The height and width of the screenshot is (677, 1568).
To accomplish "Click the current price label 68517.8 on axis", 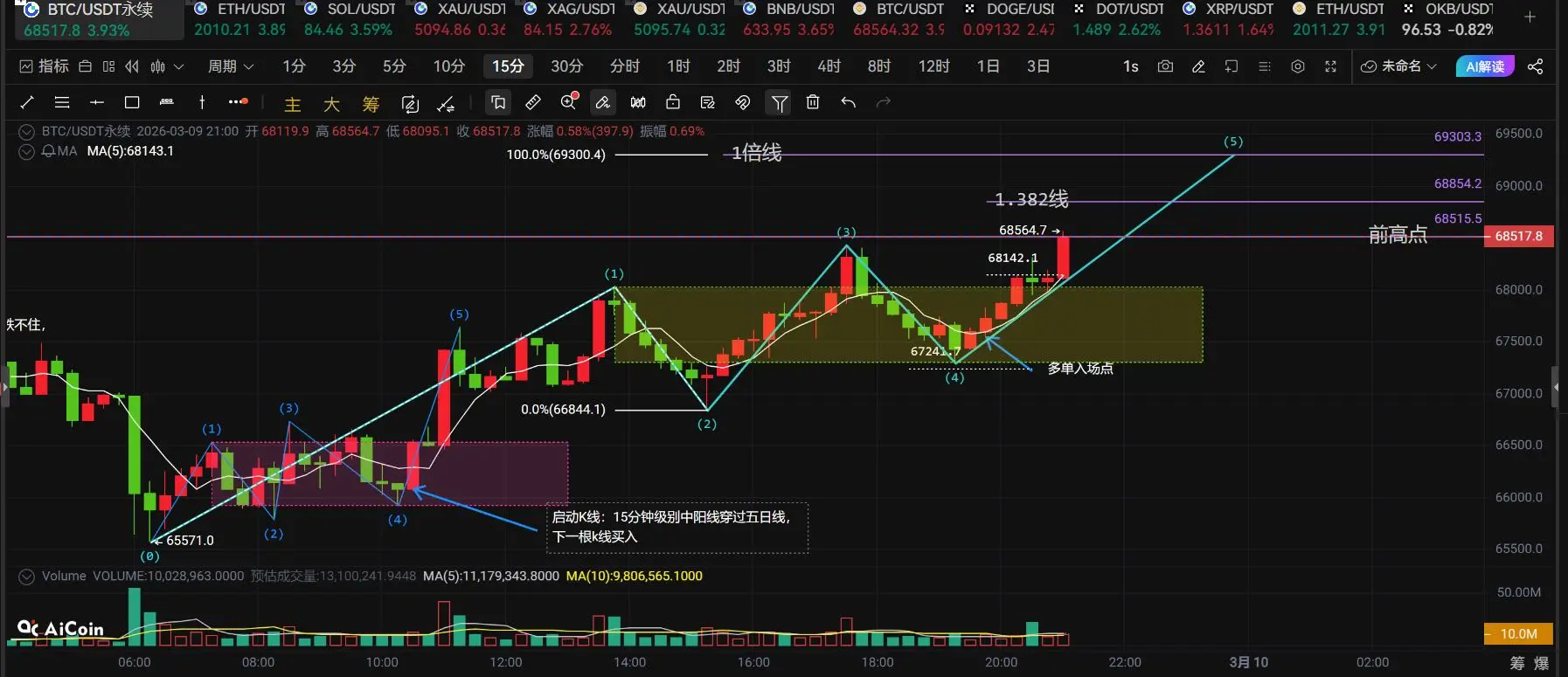I will click(1518, 236).
